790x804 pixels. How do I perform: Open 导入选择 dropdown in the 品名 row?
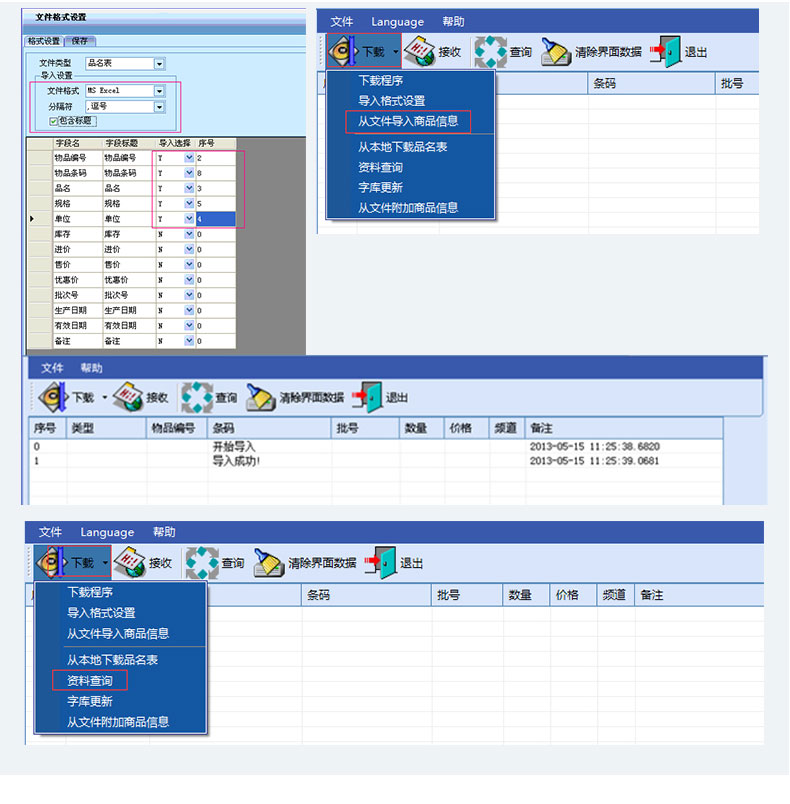coord(189,188)
